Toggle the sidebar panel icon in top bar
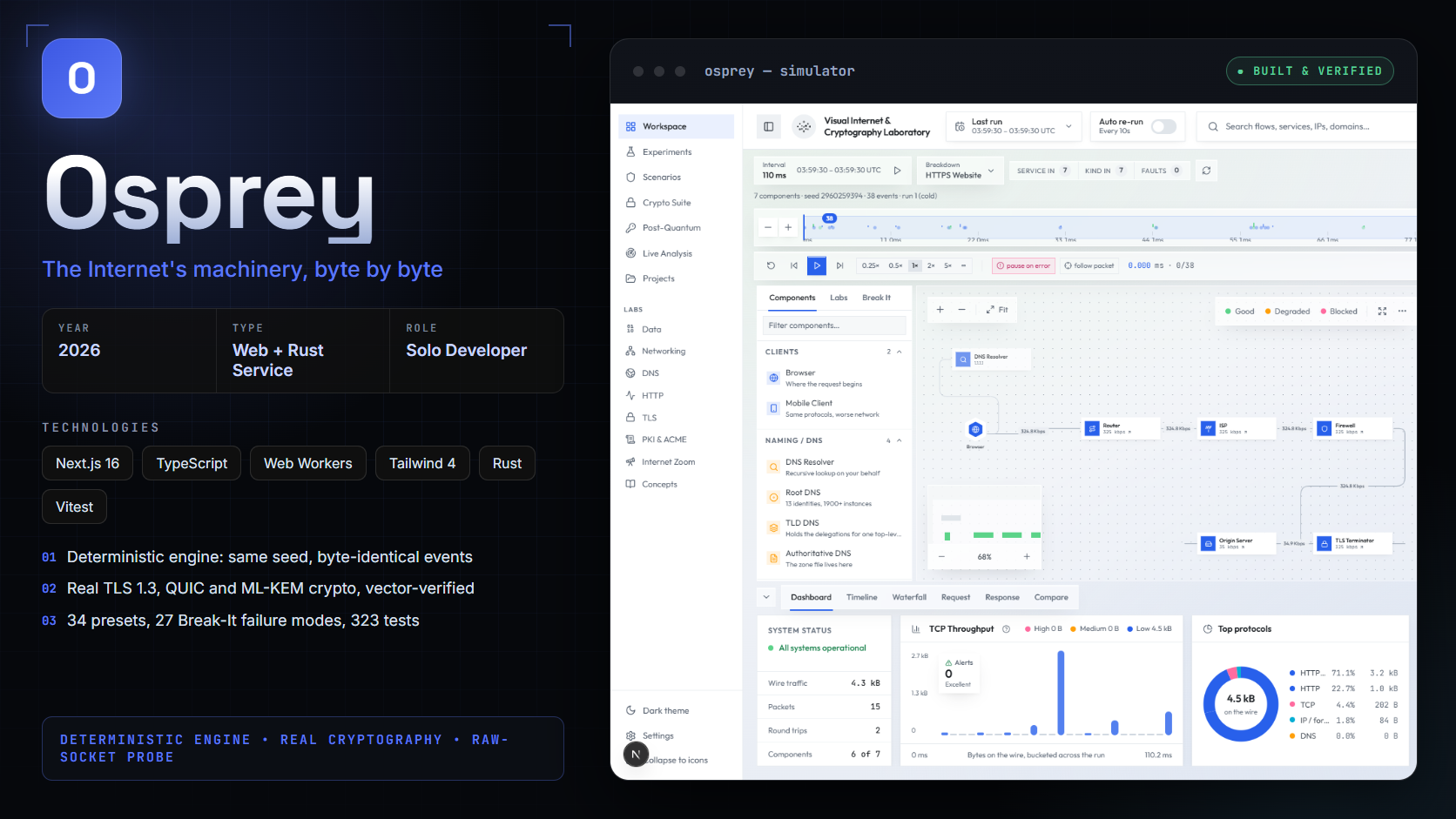This screenshot has height=819, width=1456. point(768,127)
